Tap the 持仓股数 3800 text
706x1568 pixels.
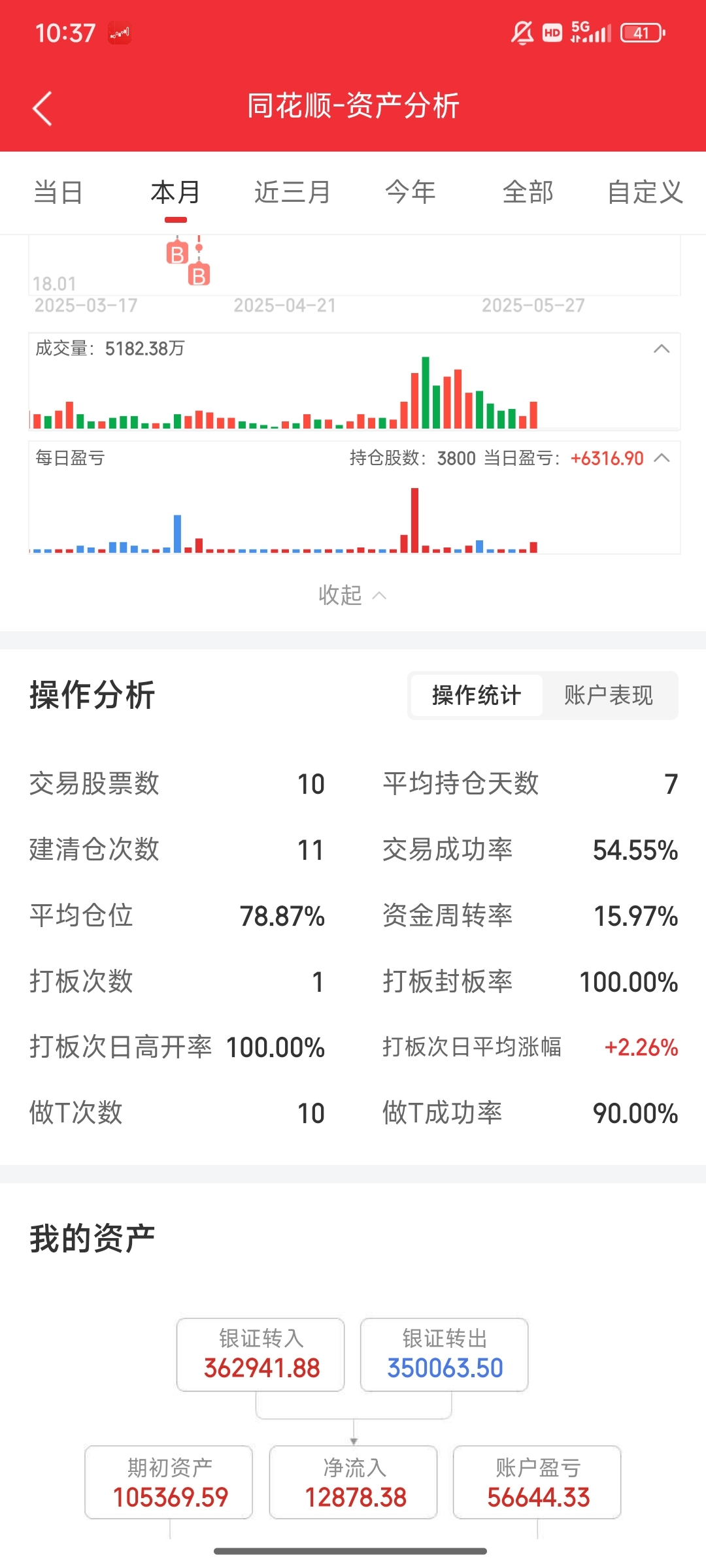[412, 459]
